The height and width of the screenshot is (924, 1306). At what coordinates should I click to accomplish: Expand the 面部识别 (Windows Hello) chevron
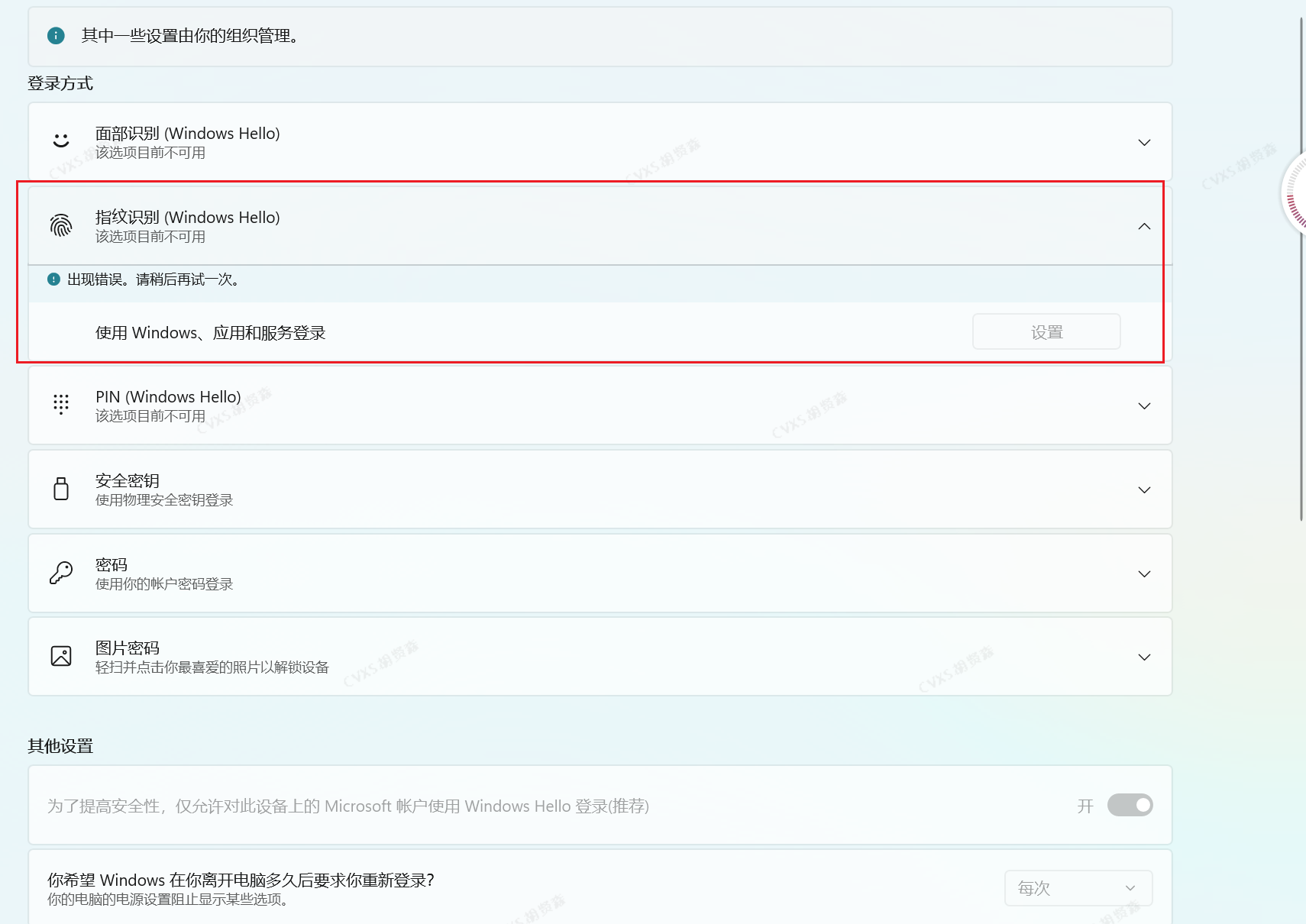(1144, 142)
